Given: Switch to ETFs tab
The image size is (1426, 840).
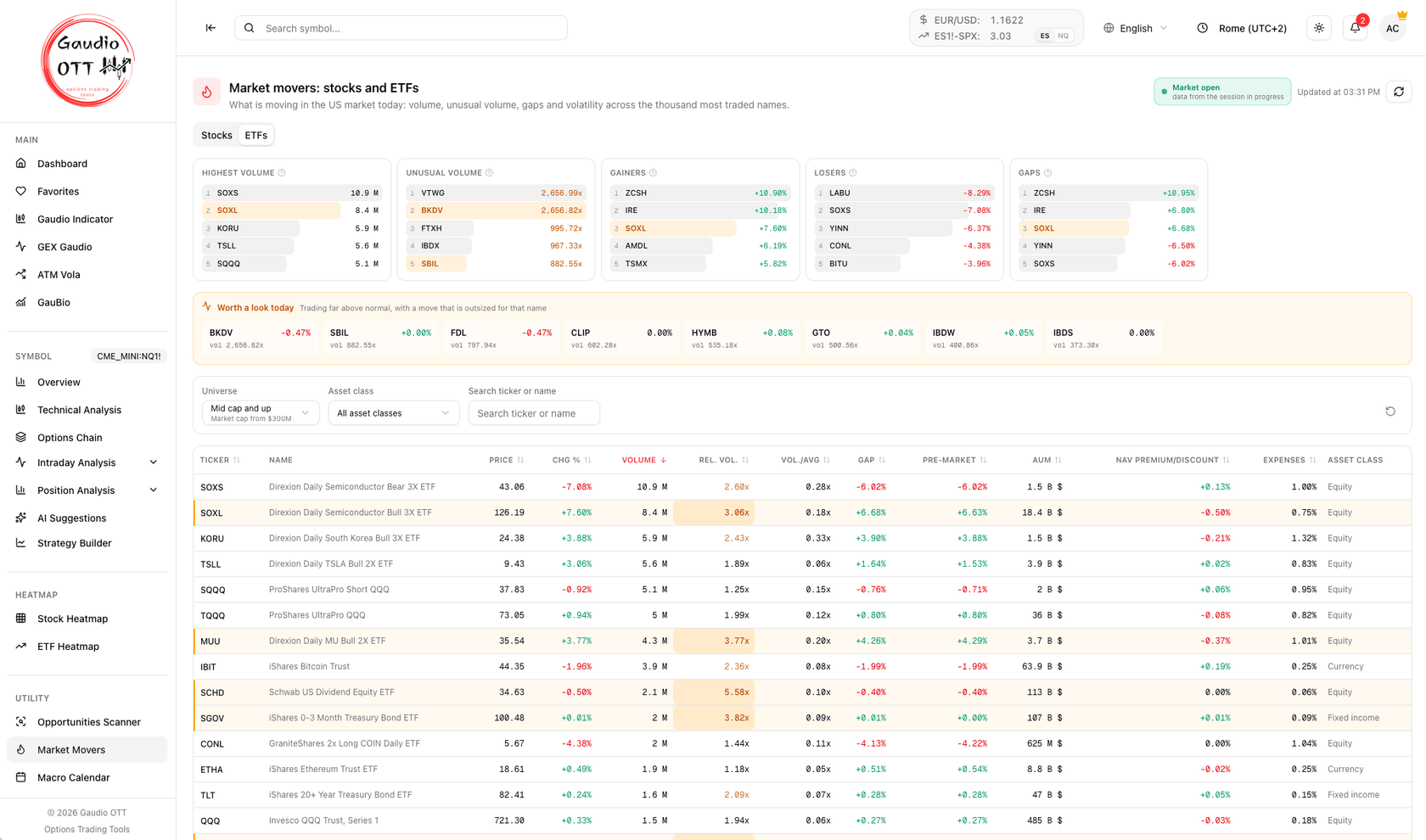Looking at the screenshot, I should pos(255,136).
